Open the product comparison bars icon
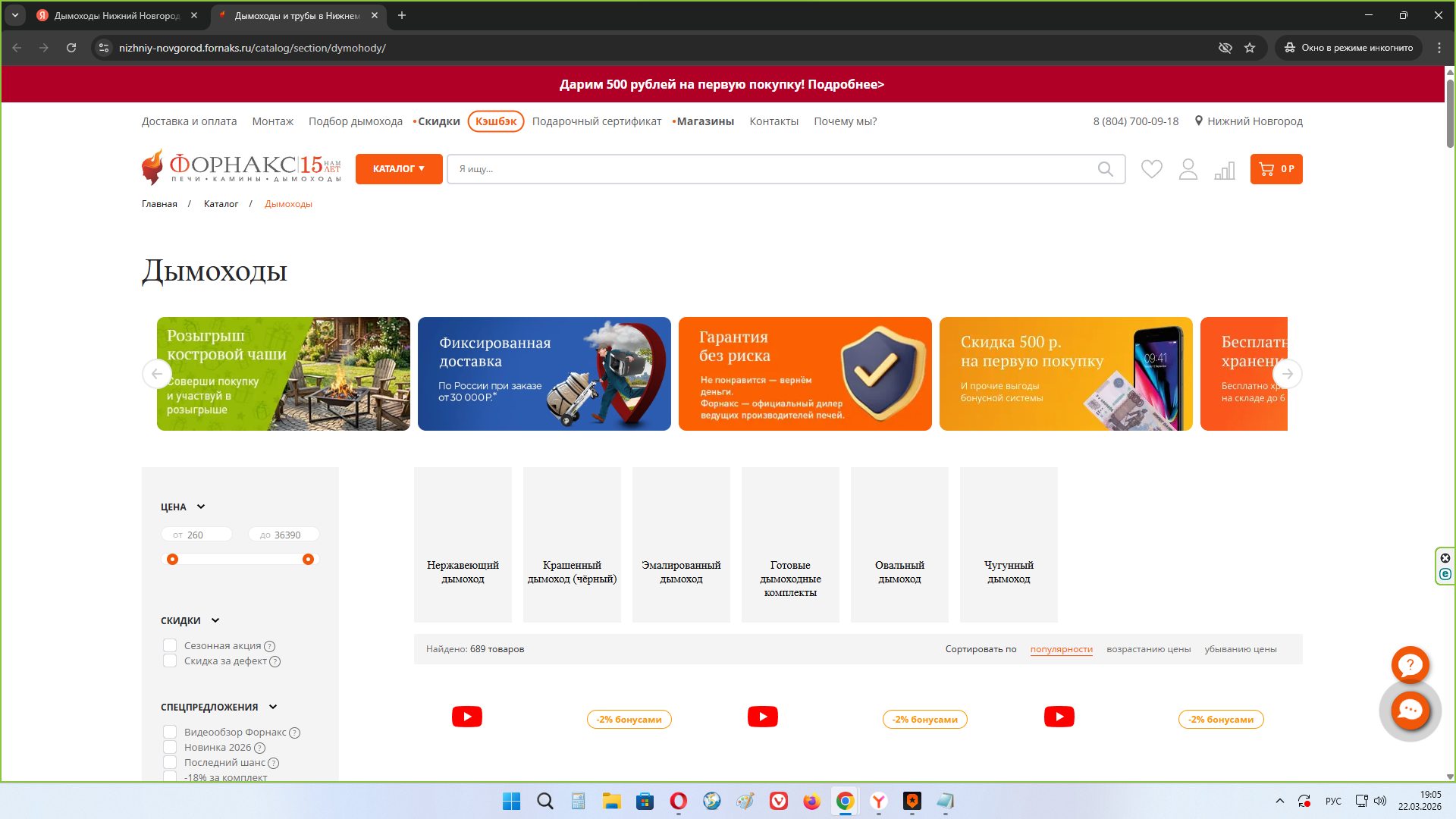This screenshot has height=819, width=1456. (x=1224, y=170)
